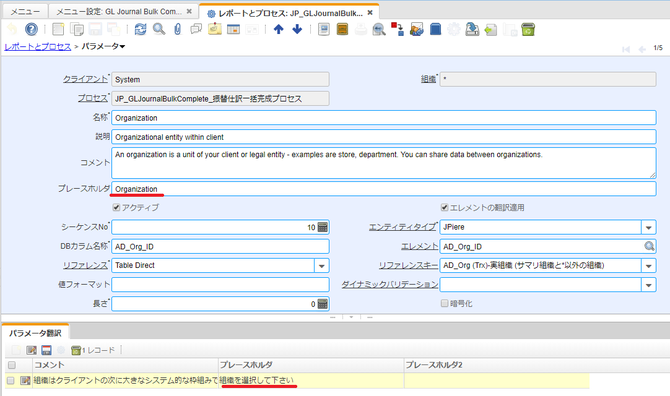
Task: Toggle the 暗号化 checkbox
Action: [x=444, y=303]
